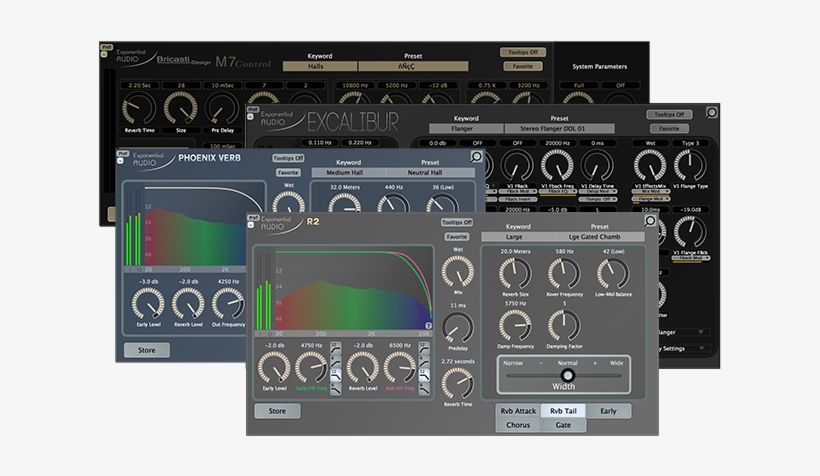Switch to the Rvb Attack tab

[518, 411]
